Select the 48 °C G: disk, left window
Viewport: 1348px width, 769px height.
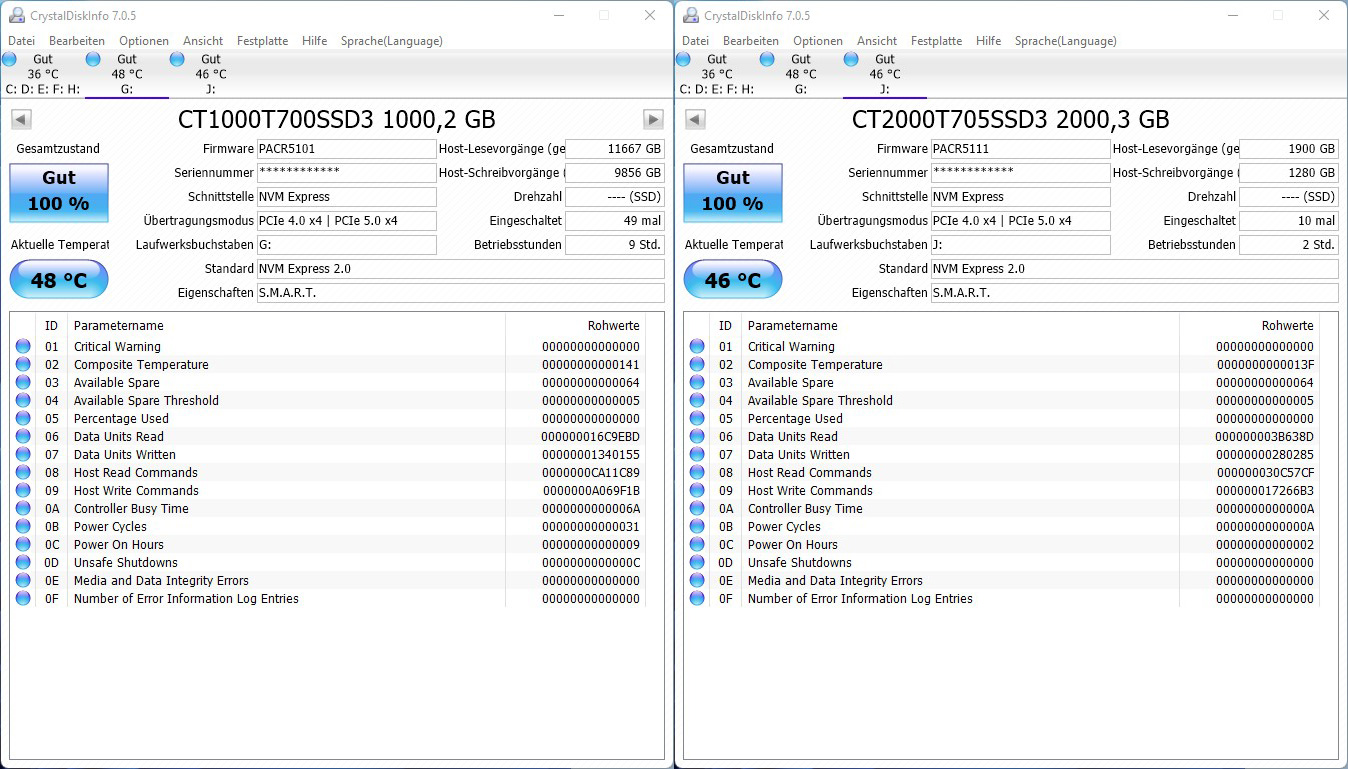pyautogui.click(x=126, y=74)
